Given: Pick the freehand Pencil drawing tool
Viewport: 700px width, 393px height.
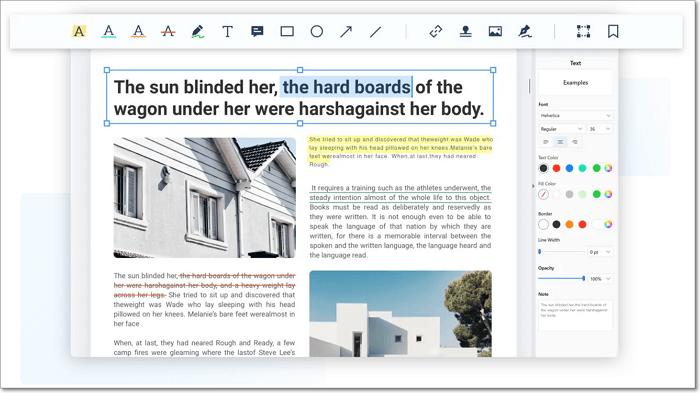Looking at the screenshot, I should 197,31.
